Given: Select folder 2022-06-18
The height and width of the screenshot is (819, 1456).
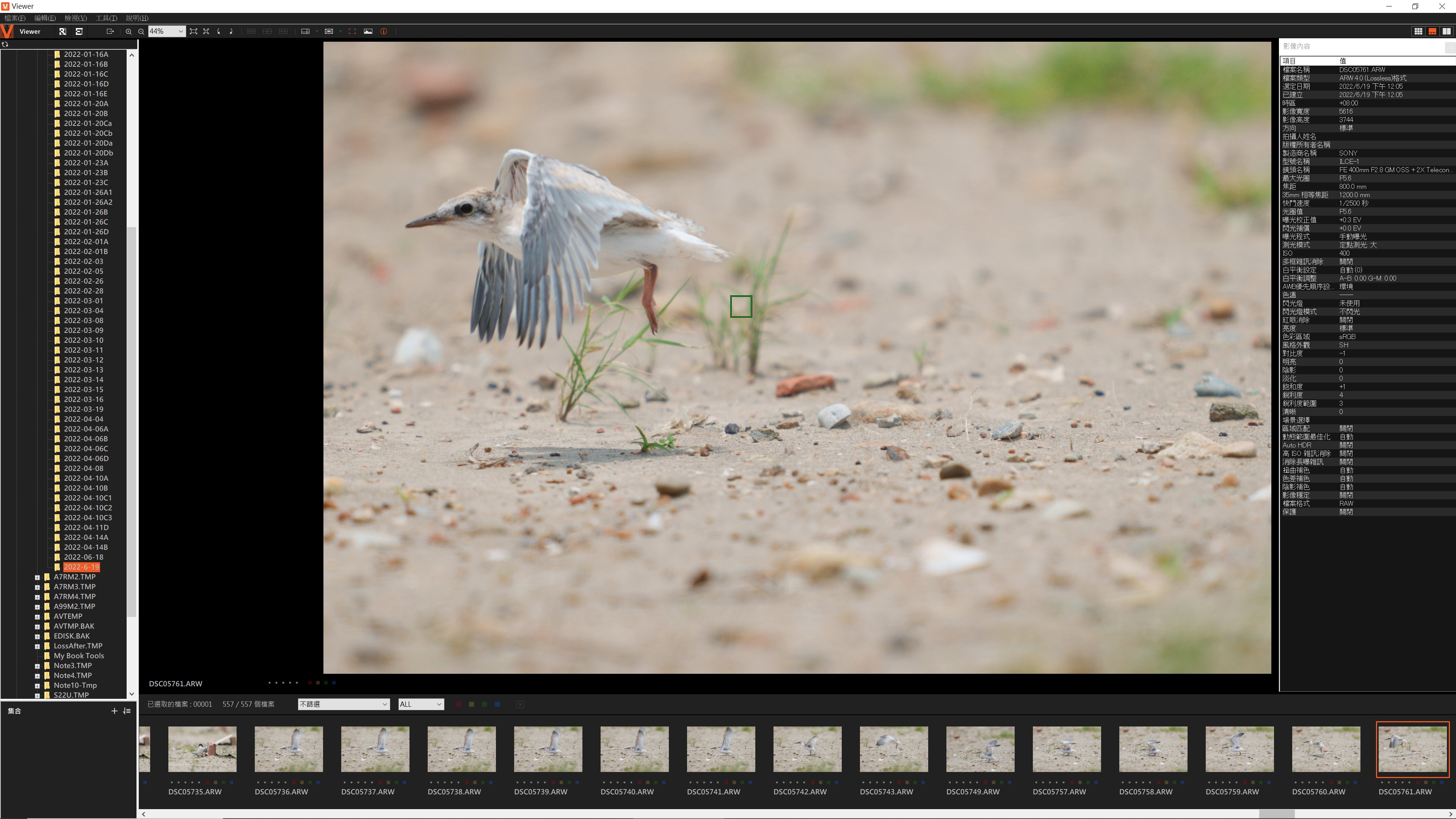Looking at the screenshot, I should (x=84, y=557).
